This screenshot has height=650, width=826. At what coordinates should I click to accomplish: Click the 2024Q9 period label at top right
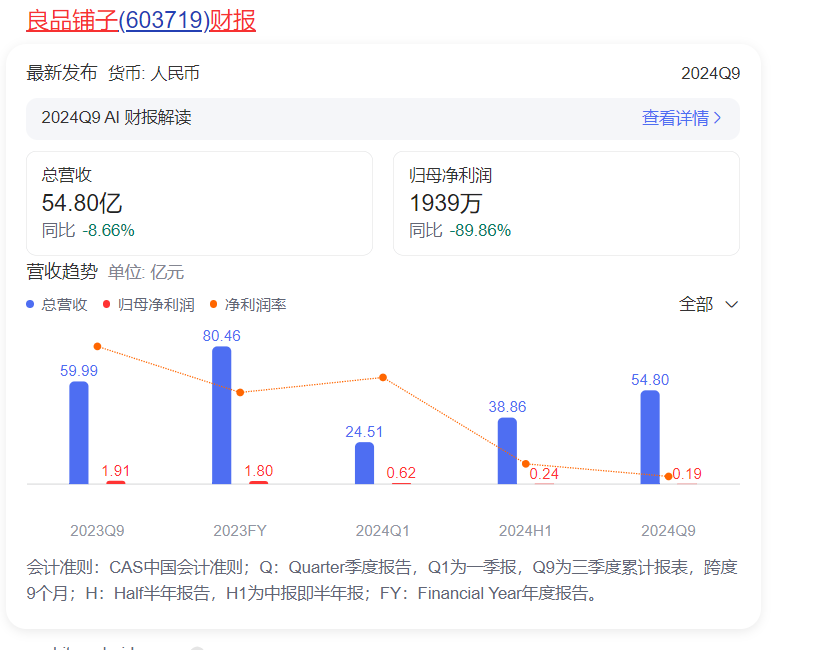pyautogui.click(x=711, y=73)
